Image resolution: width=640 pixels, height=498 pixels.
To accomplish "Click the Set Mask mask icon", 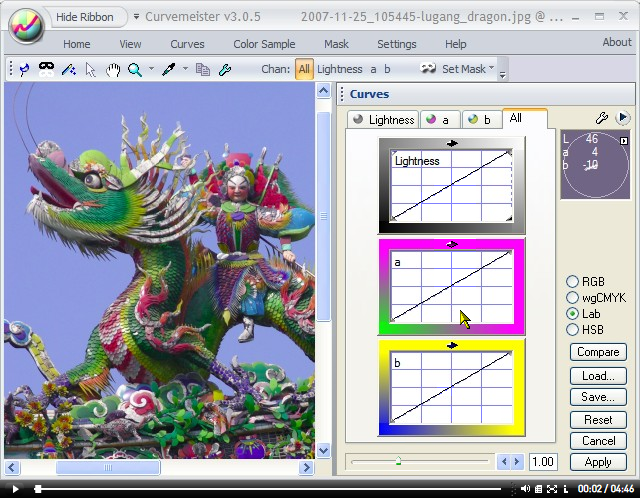I will [x=428, y=68].
